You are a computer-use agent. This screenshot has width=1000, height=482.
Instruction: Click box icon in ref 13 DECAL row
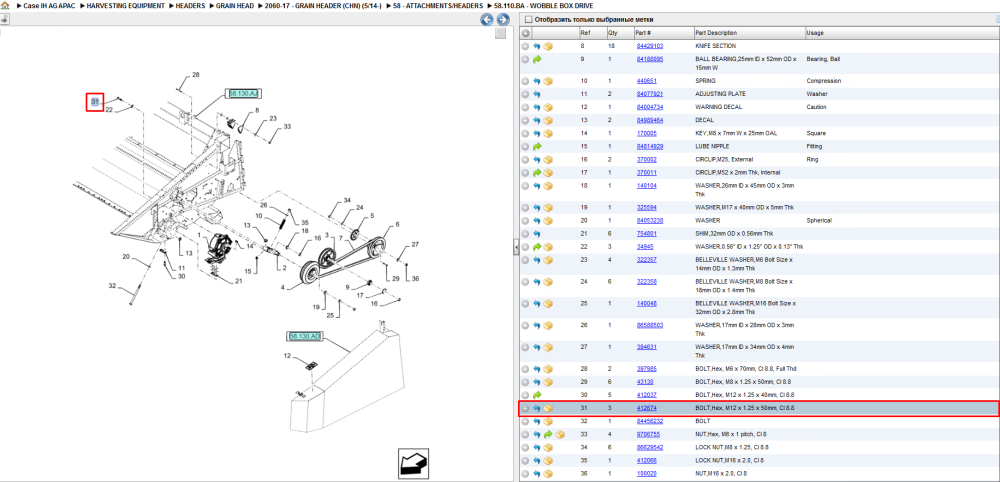point(548,120)
